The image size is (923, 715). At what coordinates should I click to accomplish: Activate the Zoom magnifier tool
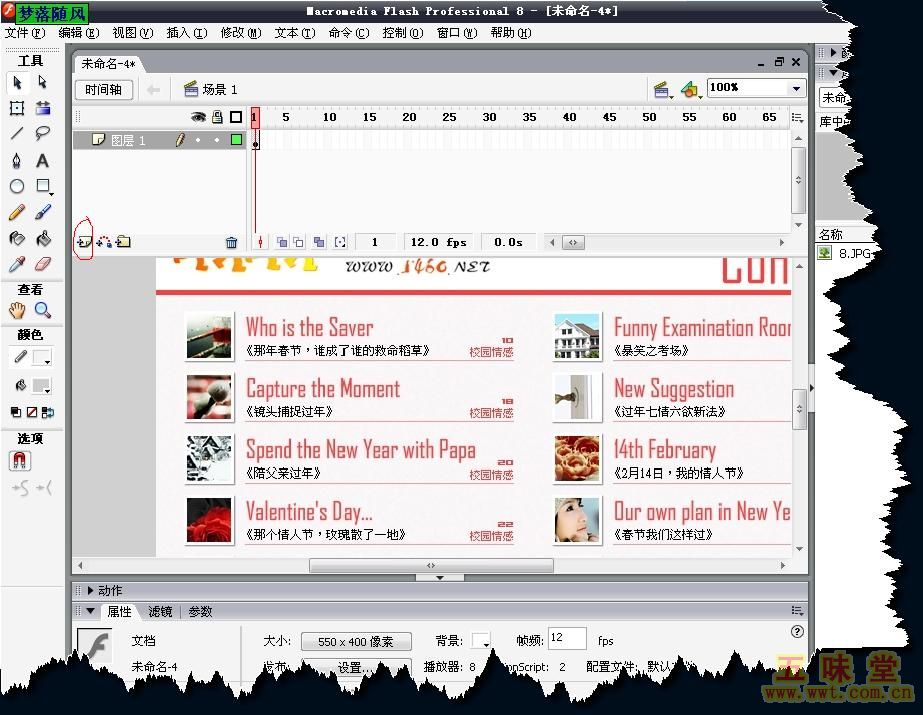coord(43,310)
